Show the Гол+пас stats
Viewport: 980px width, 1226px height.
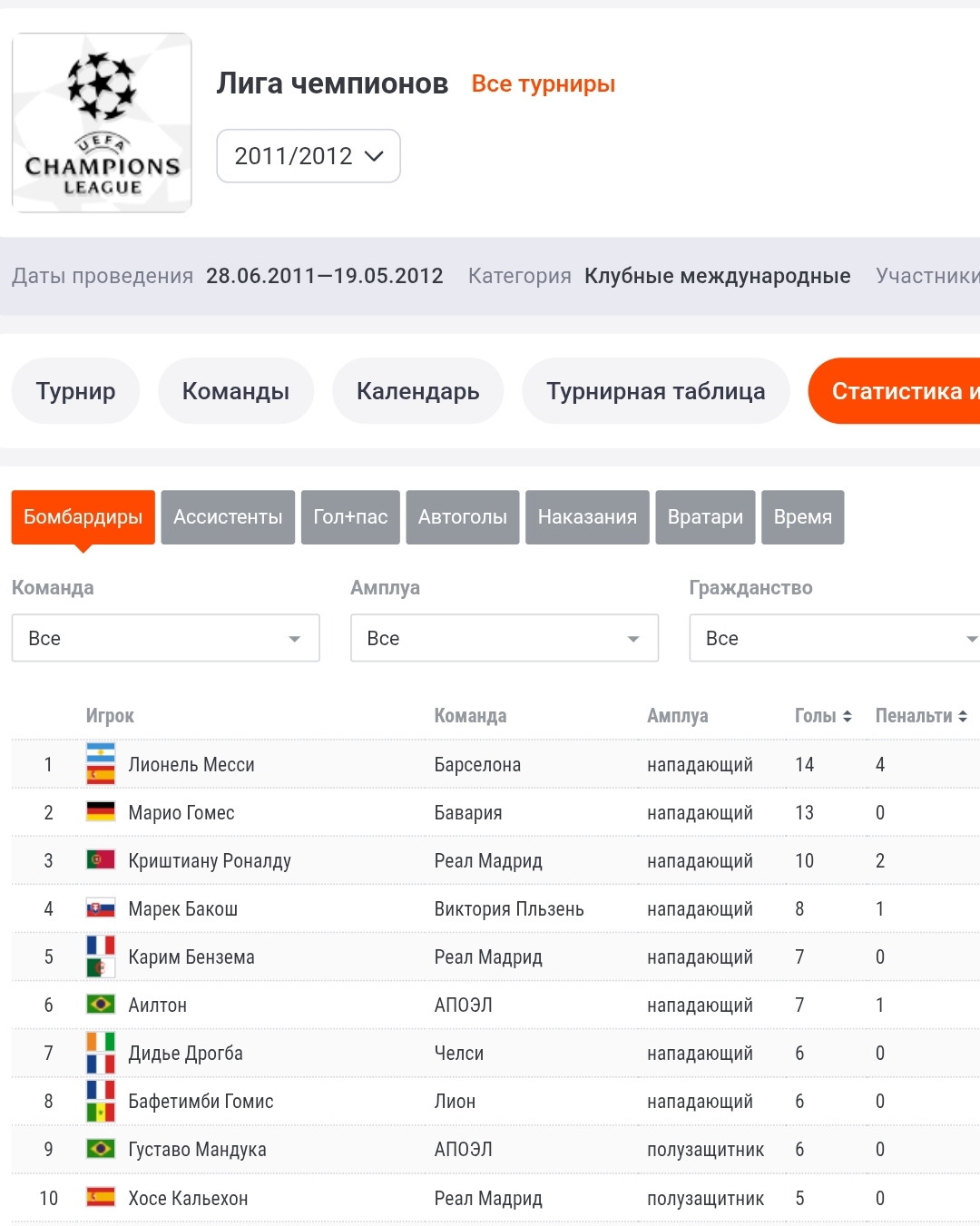click(350, 517)
